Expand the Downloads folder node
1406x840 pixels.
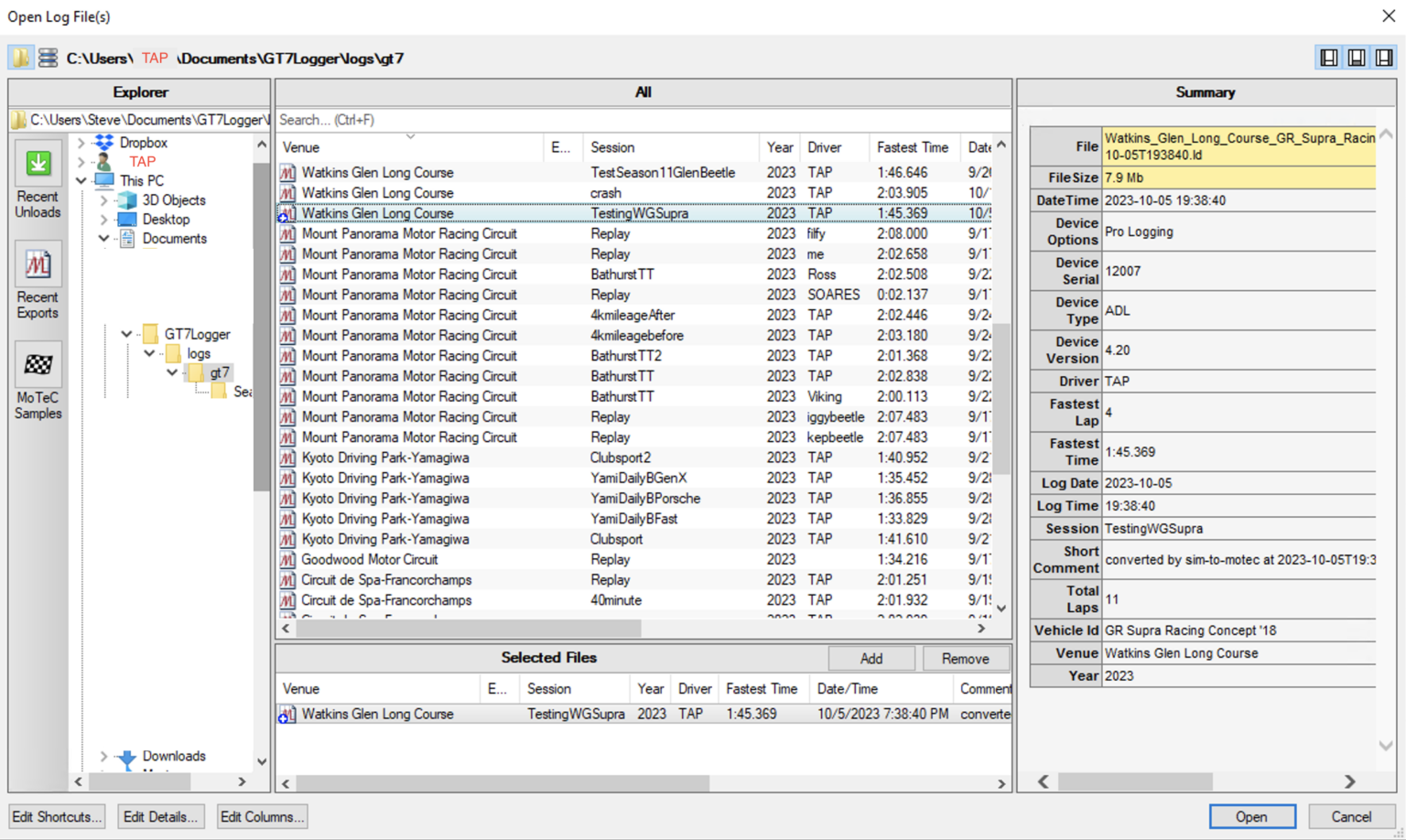(103, 756)
